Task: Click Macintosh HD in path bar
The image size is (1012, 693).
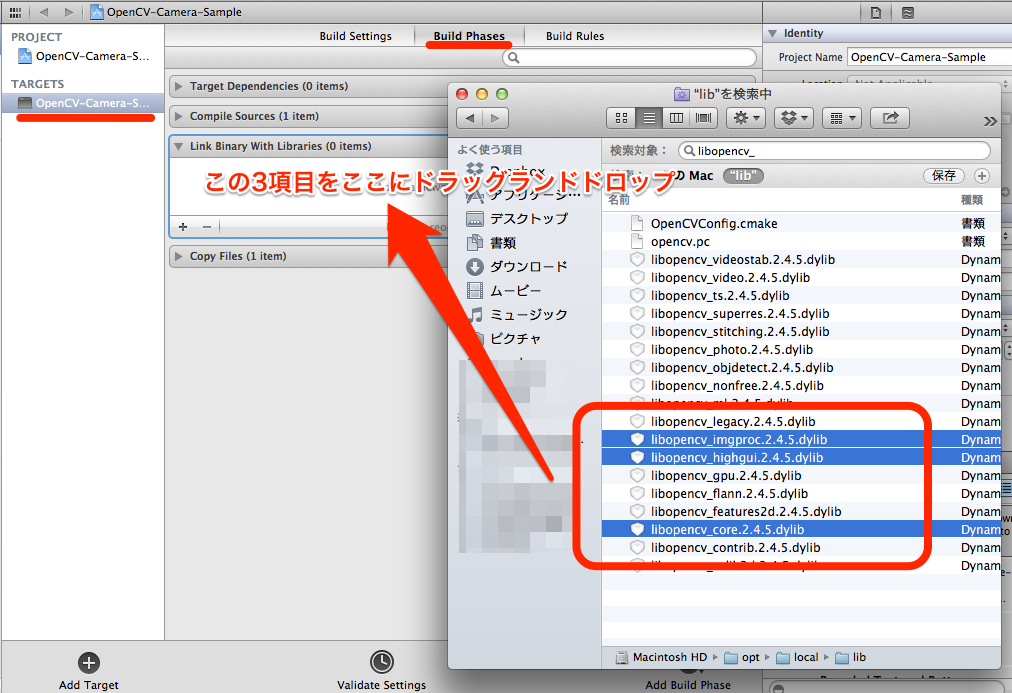Action: tap(662, 658)
